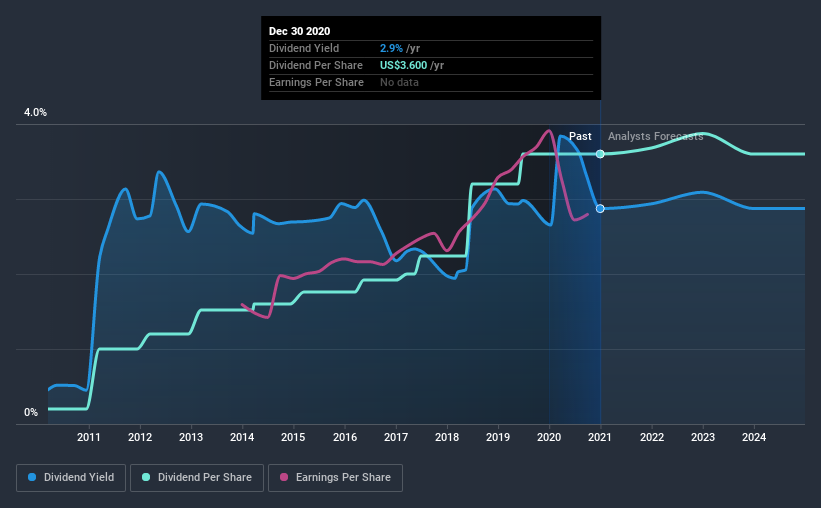Click the tooltip's Dividend Yield row label
This screenshot has height=508, width=821.
(x=304, y=48)
